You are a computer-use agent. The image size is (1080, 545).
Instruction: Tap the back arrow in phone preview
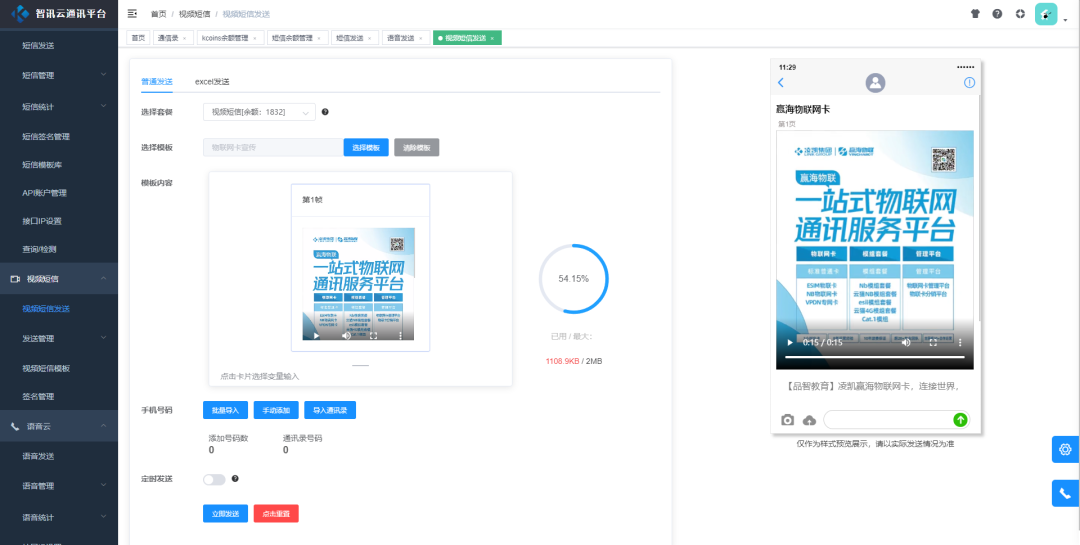tap(780, 83)
